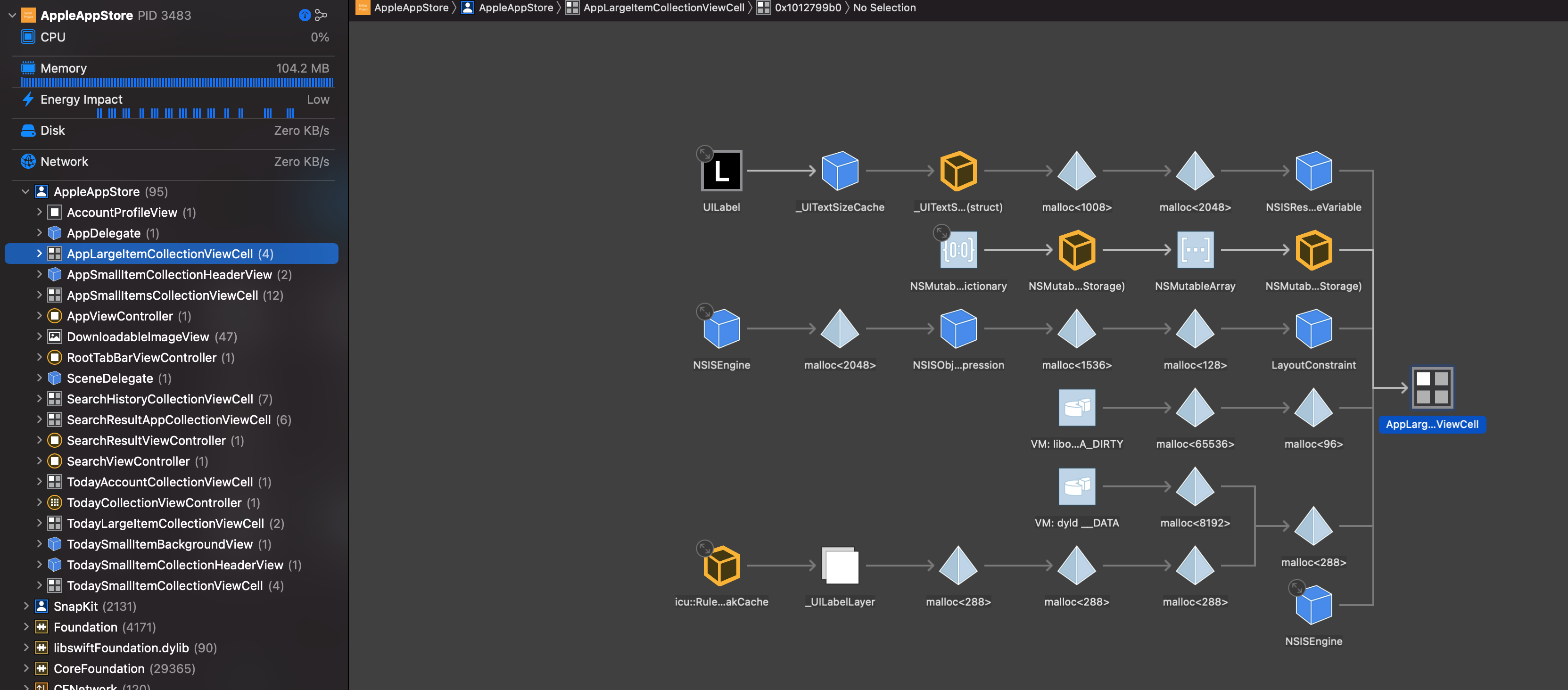Viewport: 1568px width, 690px height.
Task: Click 0x1012799b0 in the jump bar
Action: coord(807,8)
